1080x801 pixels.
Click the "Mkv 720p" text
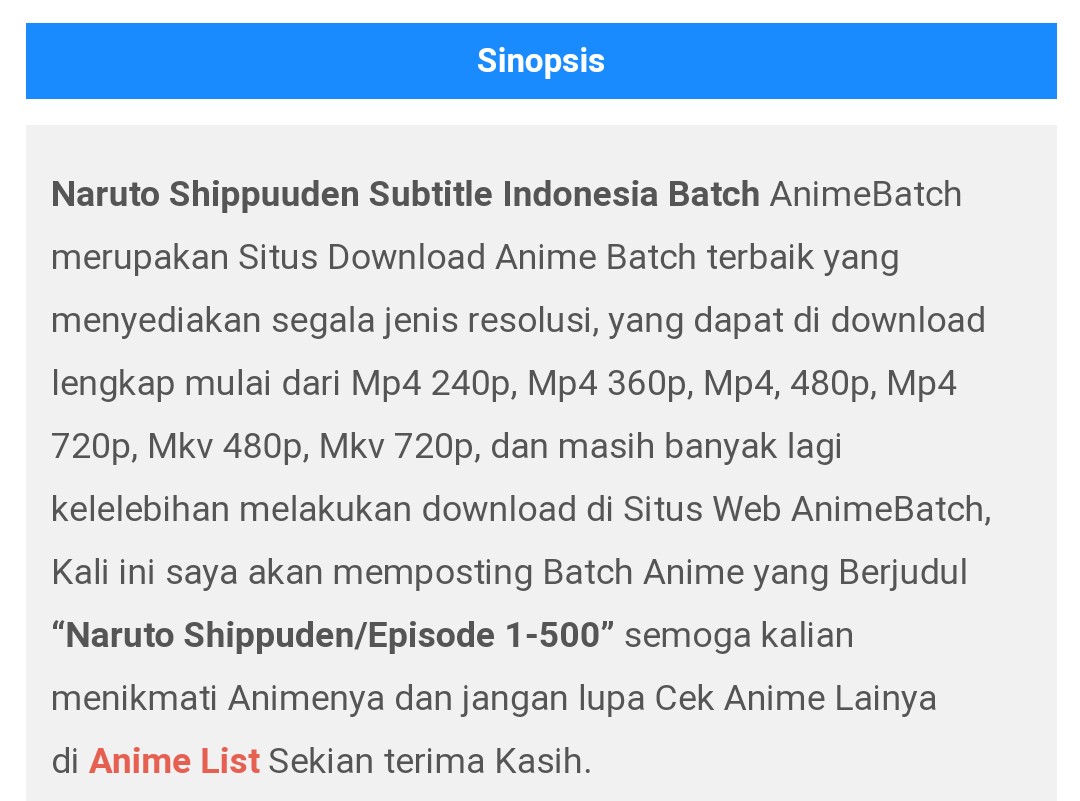[397, 447]
